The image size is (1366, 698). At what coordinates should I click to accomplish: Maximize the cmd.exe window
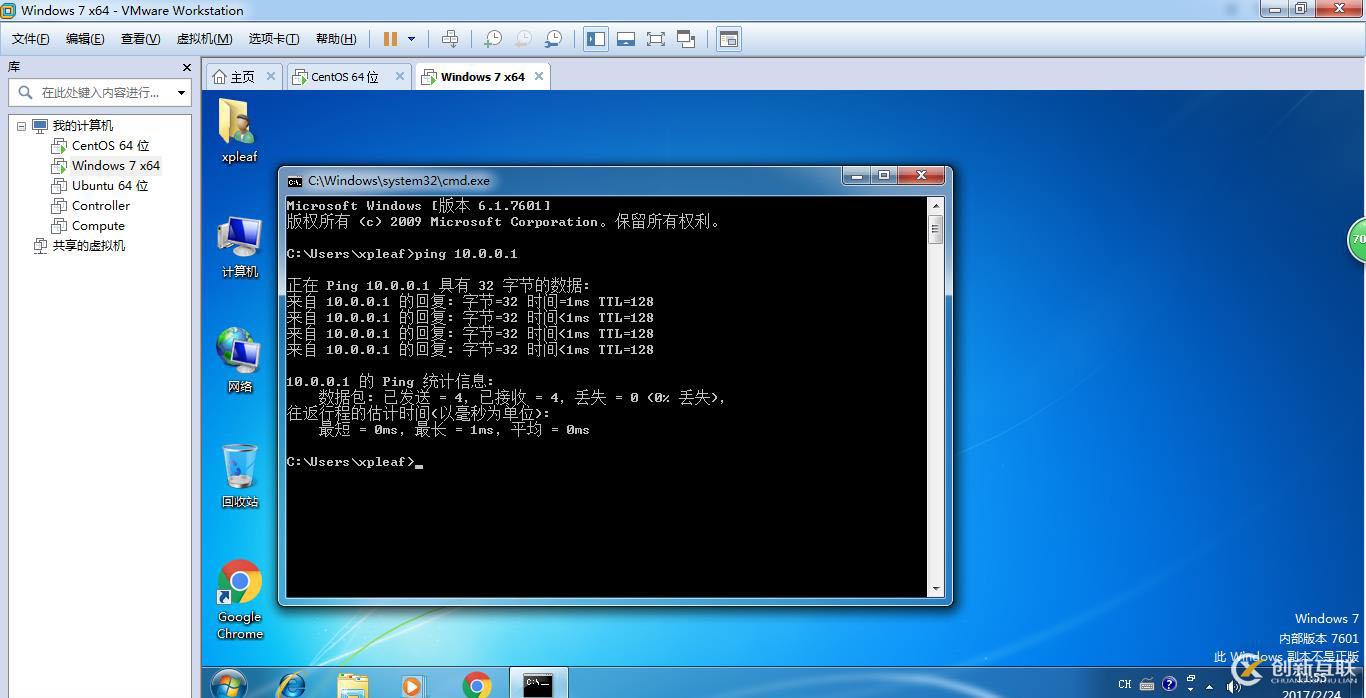coord(884,176)
